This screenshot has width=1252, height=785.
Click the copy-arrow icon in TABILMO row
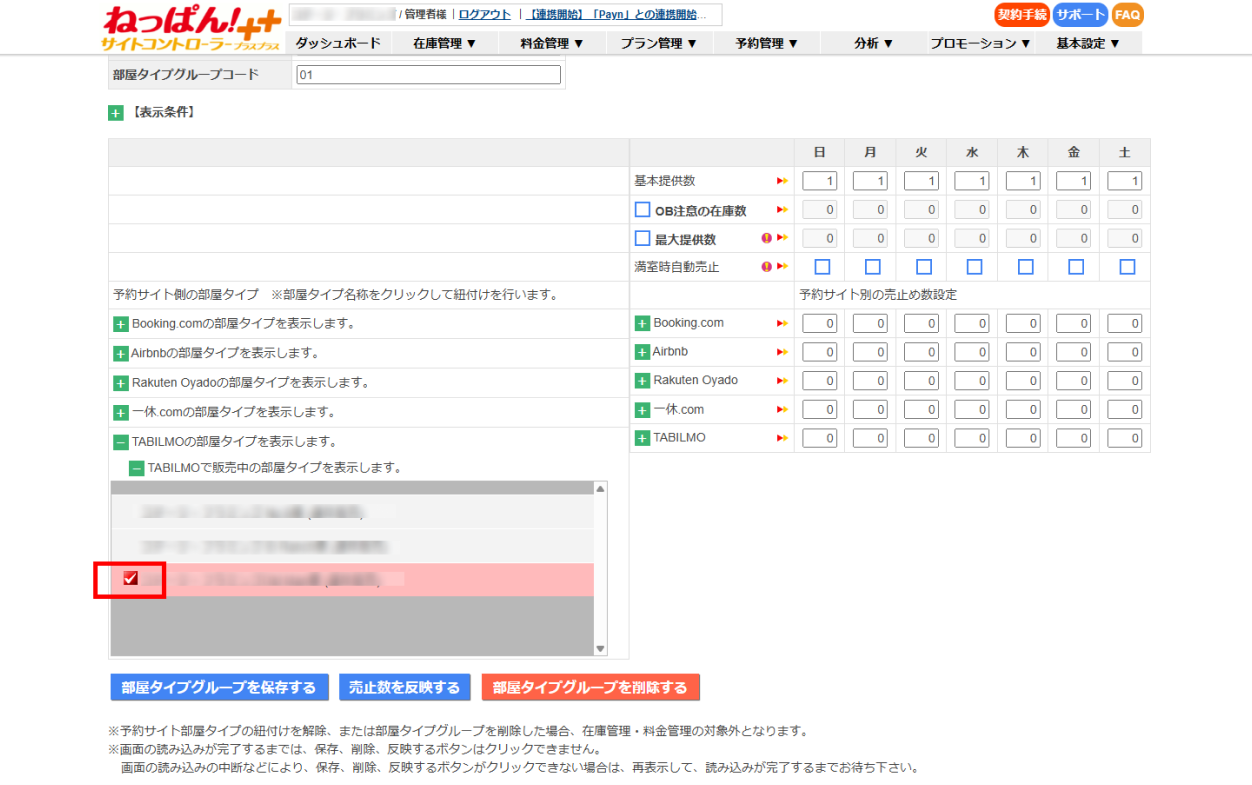click(x=783, y=438)
